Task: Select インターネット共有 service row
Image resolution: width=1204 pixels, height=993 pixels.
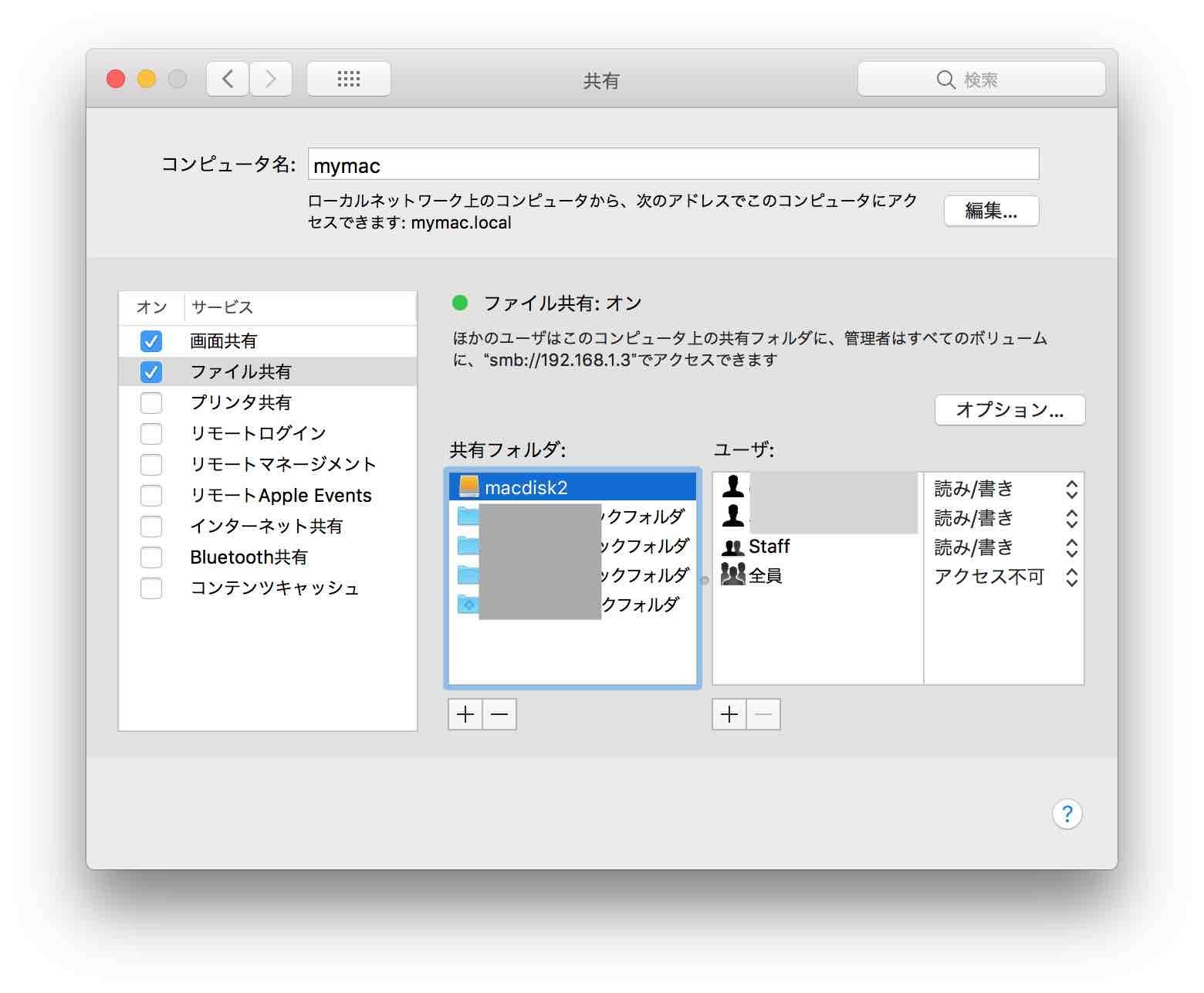Action: [268, 526]
